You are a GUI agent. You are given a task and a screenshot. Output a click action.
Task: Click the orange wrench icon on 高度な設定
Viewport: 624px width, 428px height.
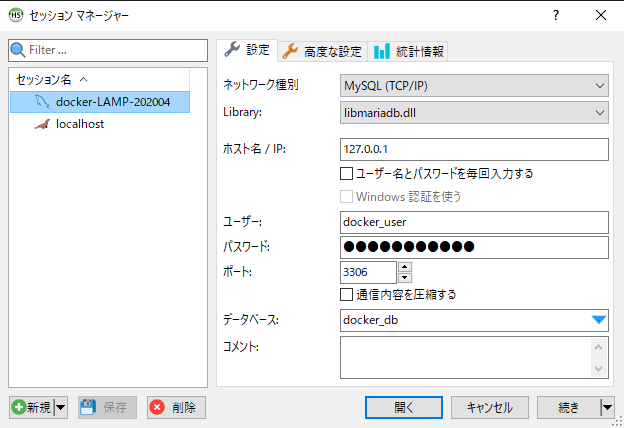click(290, 51)
